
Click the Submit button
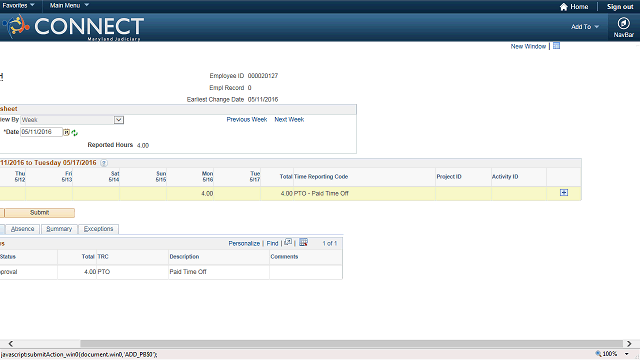tap(40, 213)
